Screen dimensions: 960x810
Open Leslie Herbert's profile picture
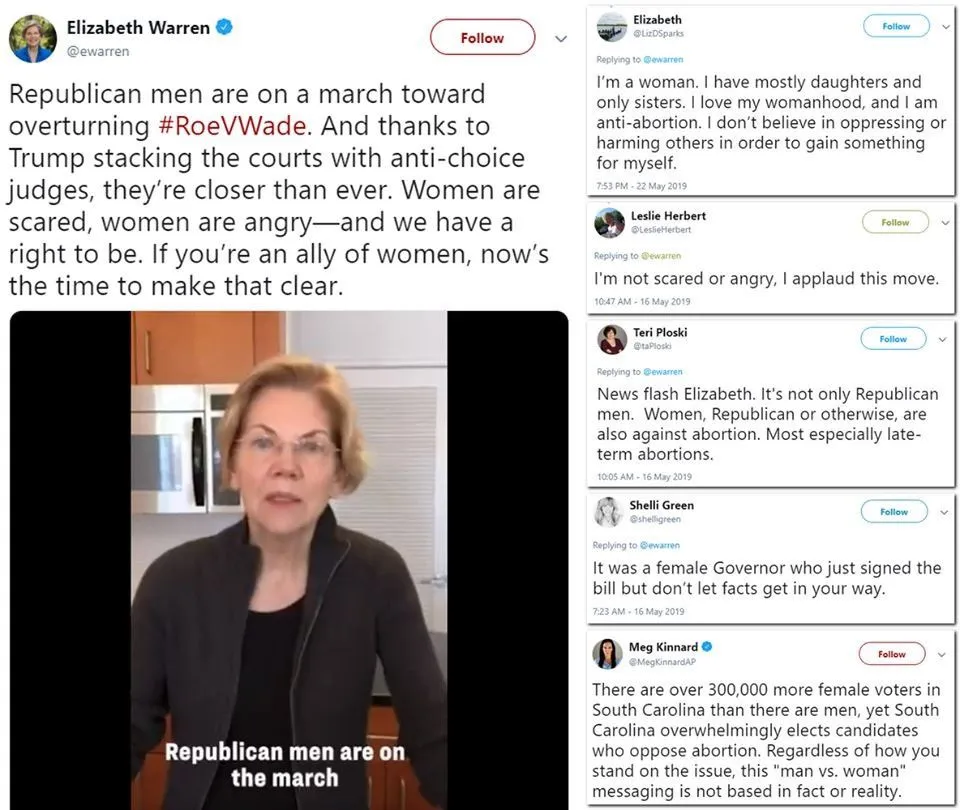pos(609,223)
